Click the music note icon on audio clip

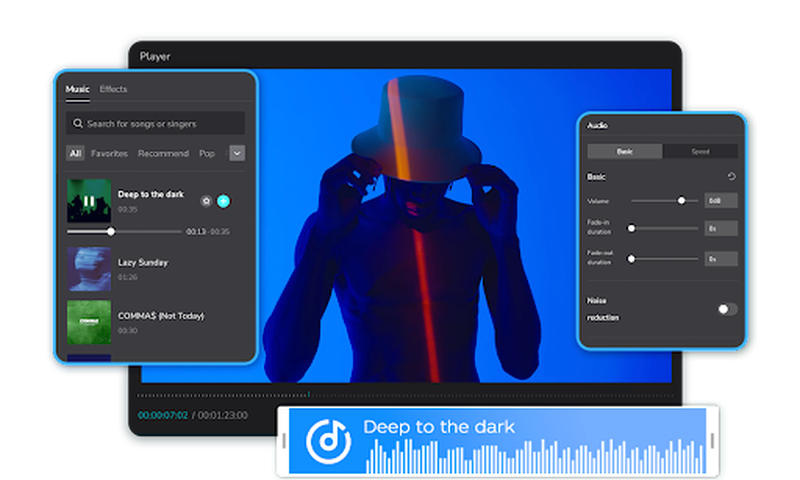(x=327, y=440)
